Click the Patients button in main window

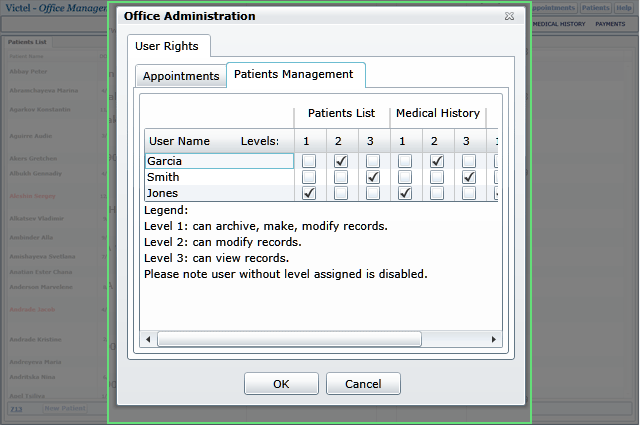tap(596, 8)
